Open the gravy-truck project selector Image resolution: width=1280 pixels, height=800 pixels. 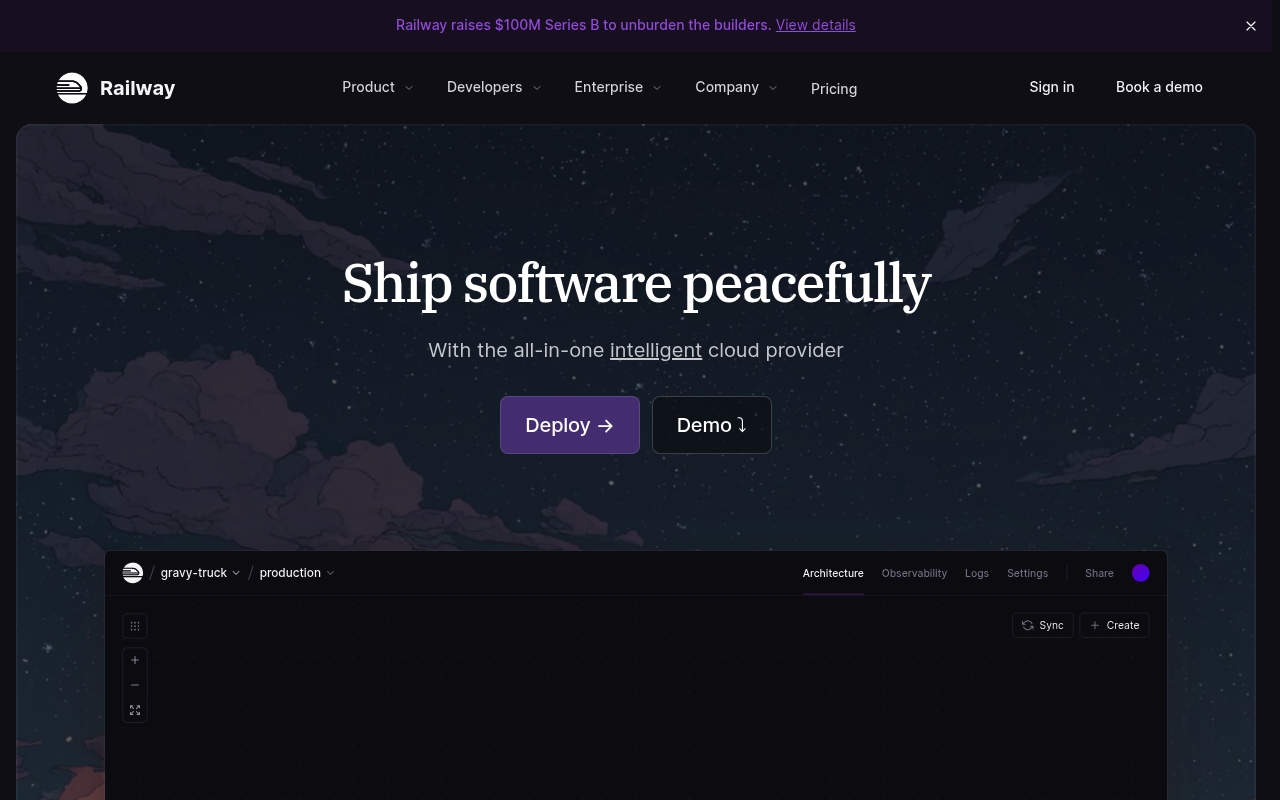tap(200, 573)
